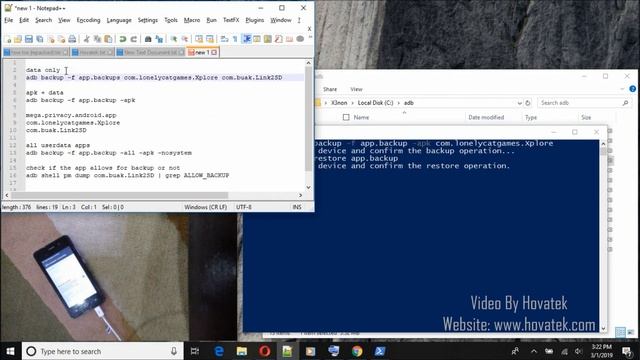Image resolution: width=640 pixels, height=360 pixels.
Task: Open the Plugins menu
Action: click(254, 20)
